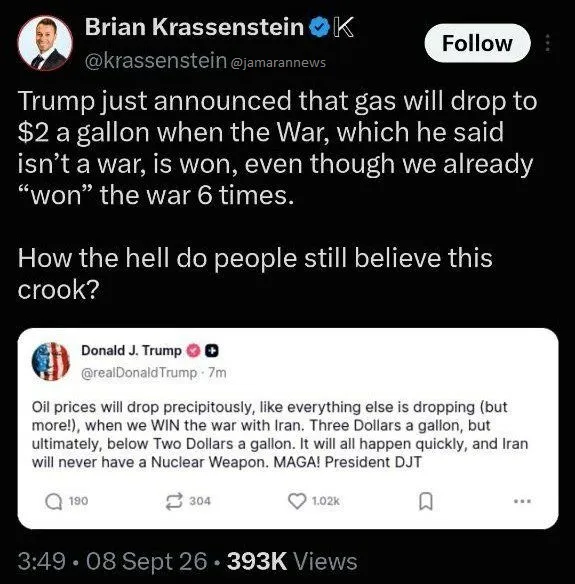Open the @krassenstein handle link

pyautogui.click(x=156, y=61)
